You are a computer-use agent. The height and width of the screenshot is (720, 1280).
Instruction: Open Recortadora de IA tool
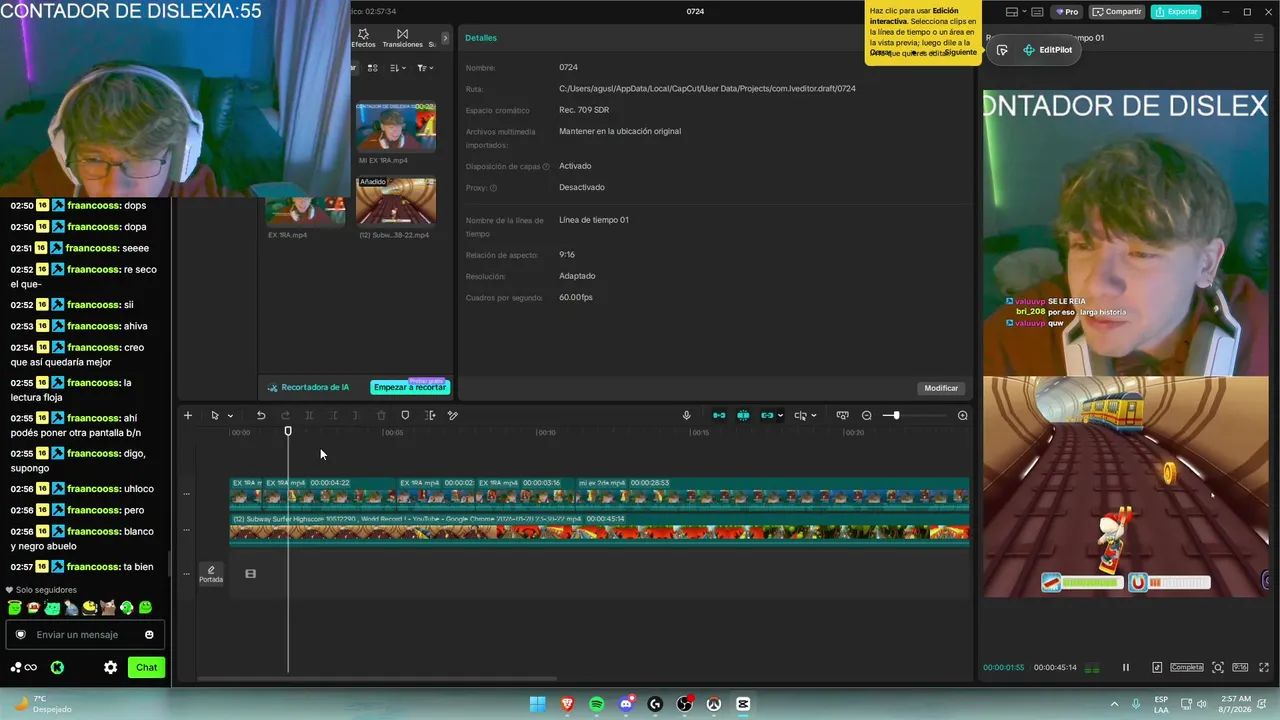tap(308, 387)
